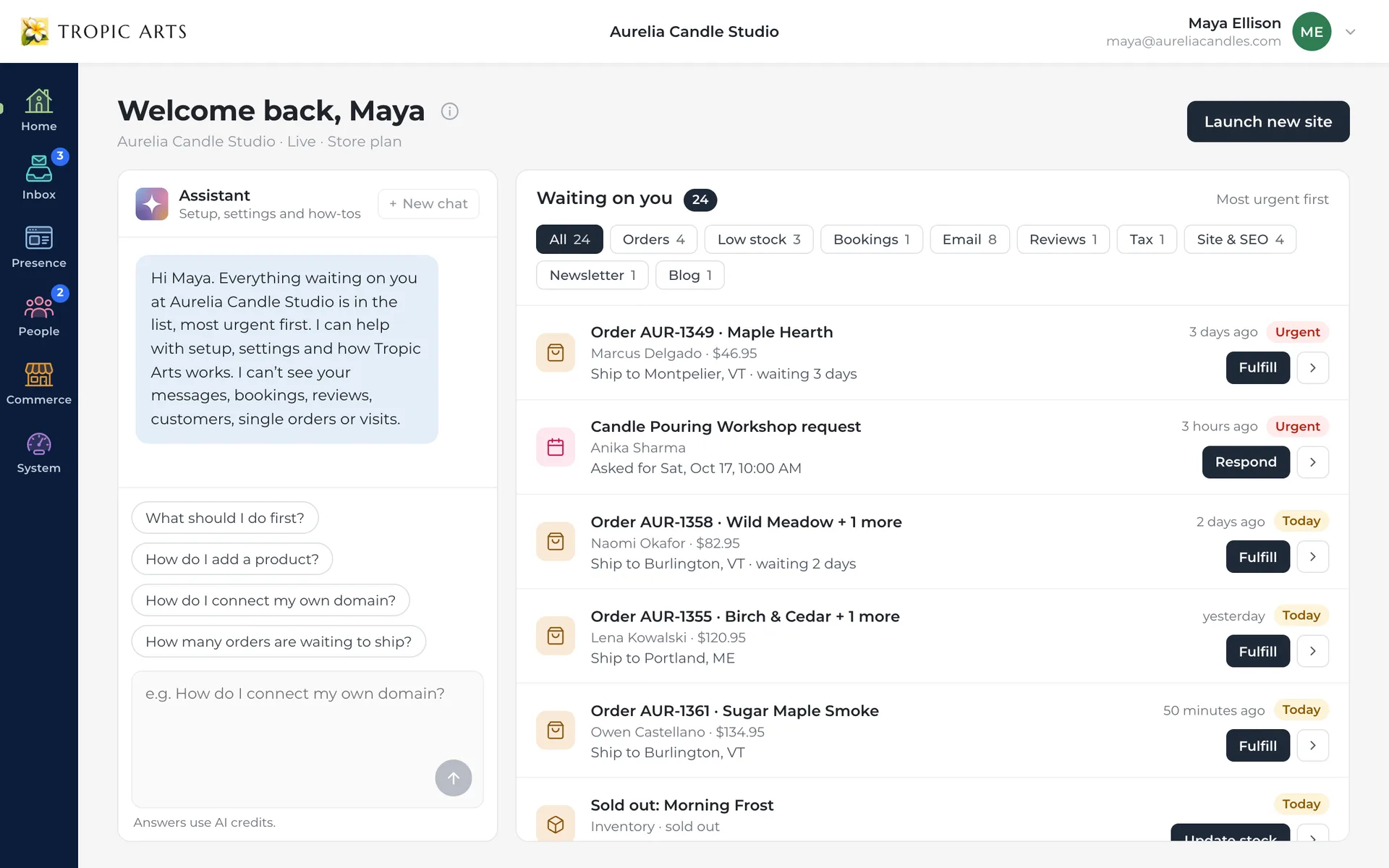The image size is (1389, 868).
Task: Expand details of Order AUR-1361
Action: pos(1312,746)
